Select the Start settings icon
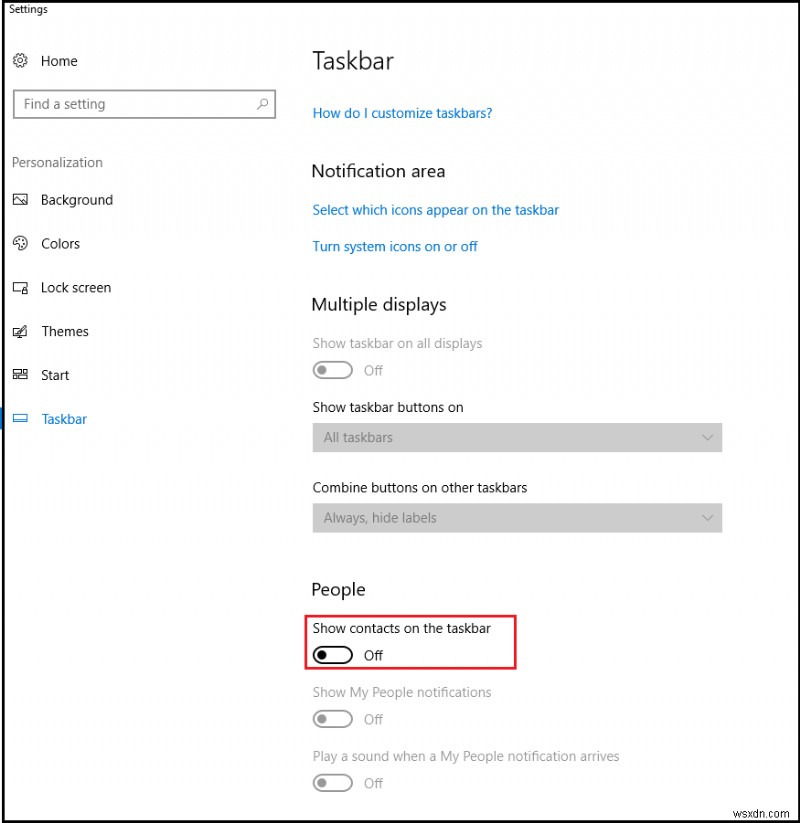The width and height of the screenshot is (800, 823). tap(21, 375)
